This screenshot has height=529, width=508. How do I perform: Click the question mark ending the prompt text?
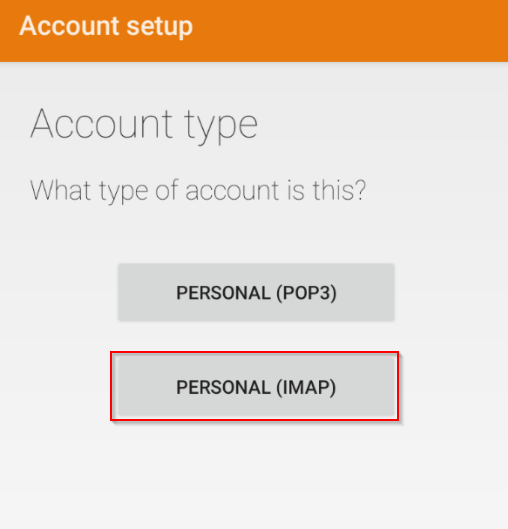(x=360, y=190)
